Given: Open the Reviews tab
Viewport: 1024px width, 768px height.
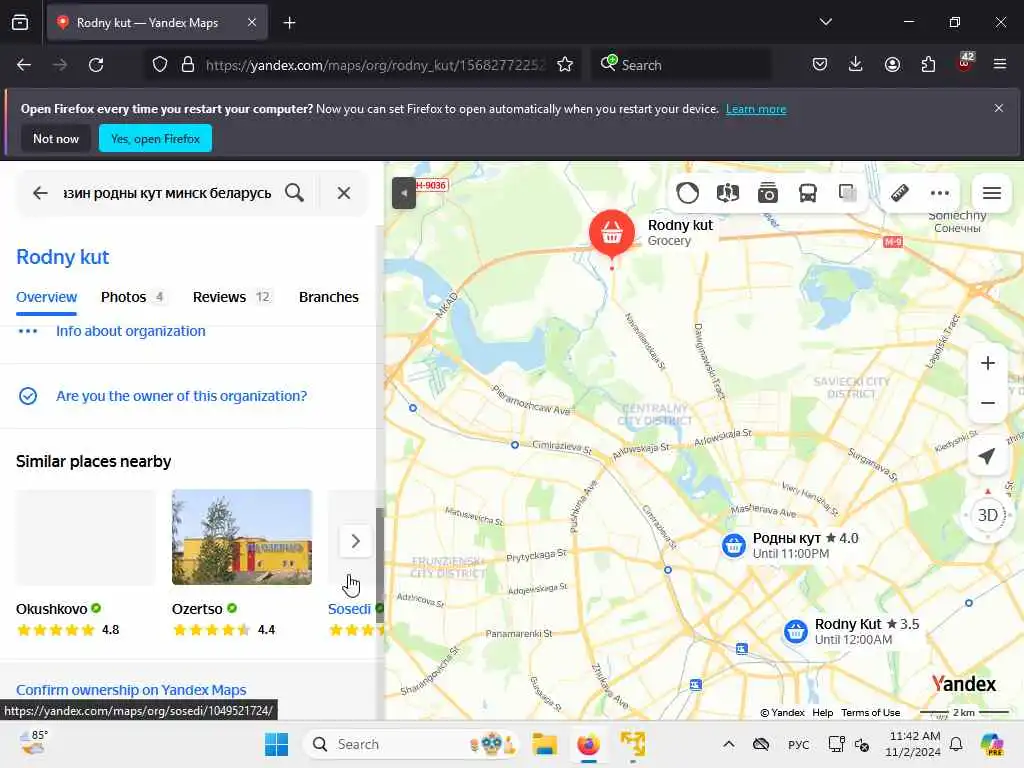Looking at the screenshot, I should pos(232,297).
